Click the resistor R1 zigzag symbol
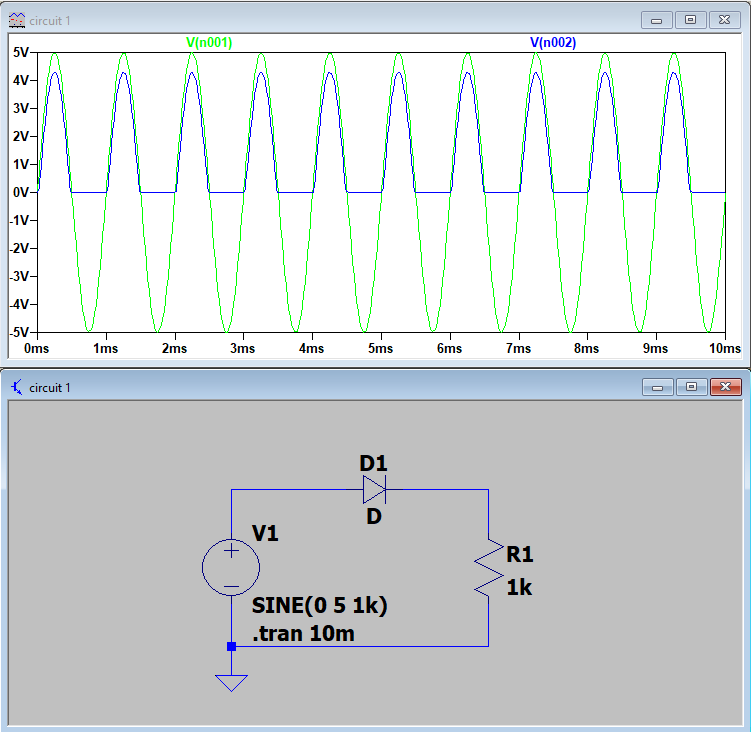This screenshot has height=732, width=751. 488,568
